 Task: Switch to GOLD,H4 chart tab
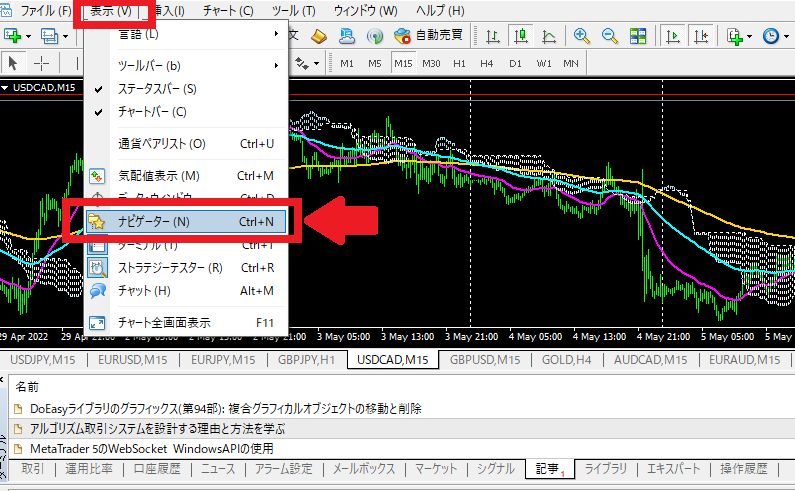pos(566,360)
